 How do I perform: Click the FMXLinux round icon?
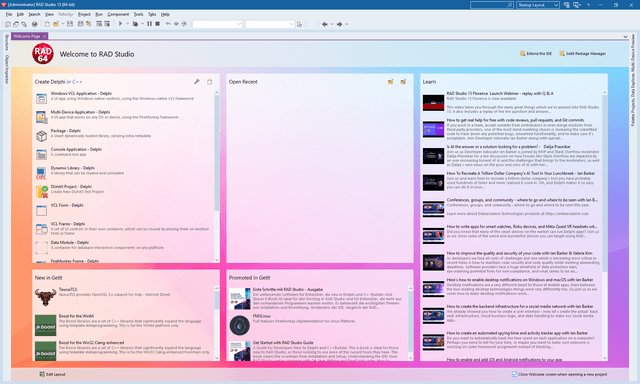coord(240,325)
